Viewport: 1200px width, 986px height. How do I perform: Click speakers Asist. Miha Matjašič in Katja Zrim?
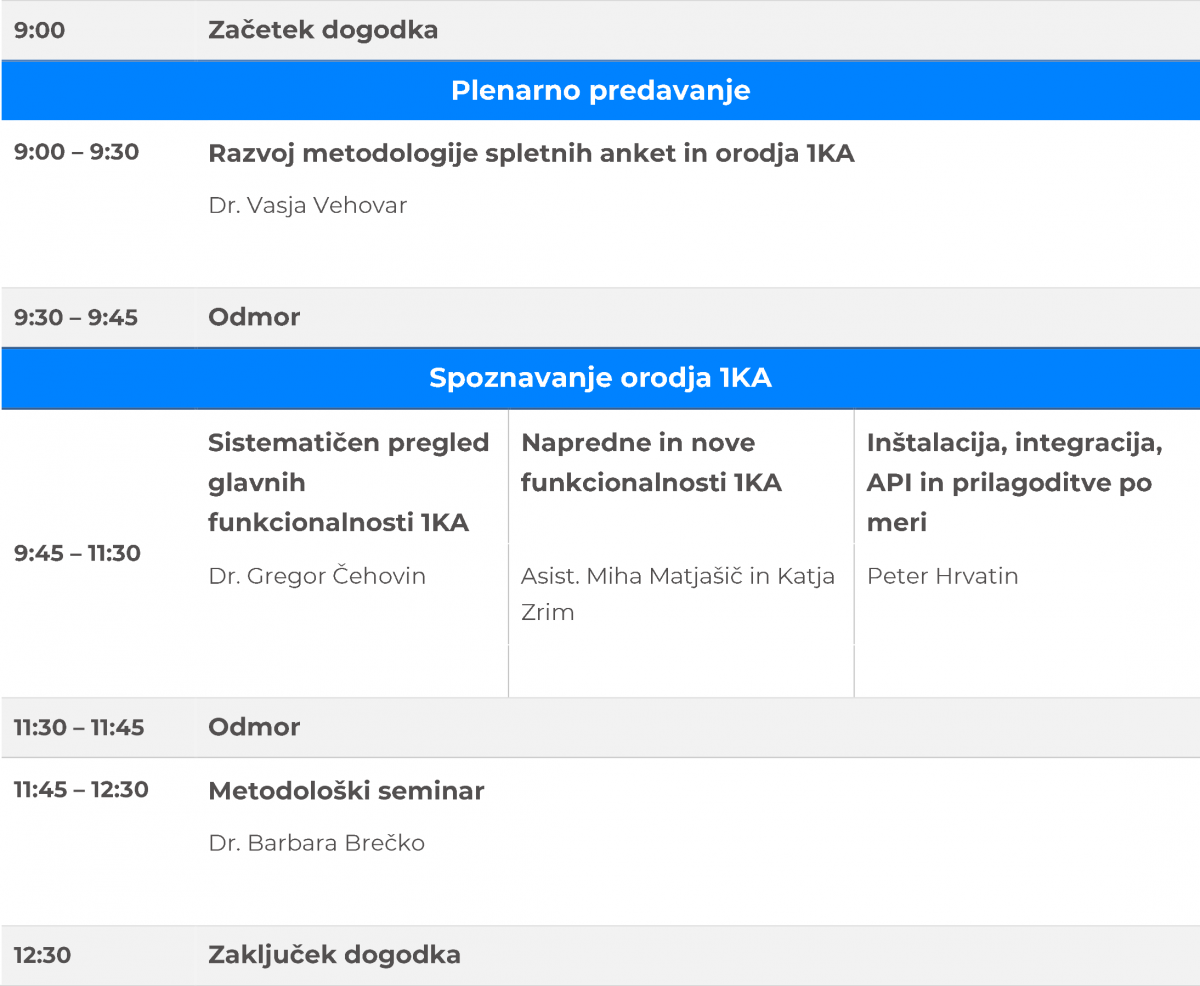click(677, 594)
